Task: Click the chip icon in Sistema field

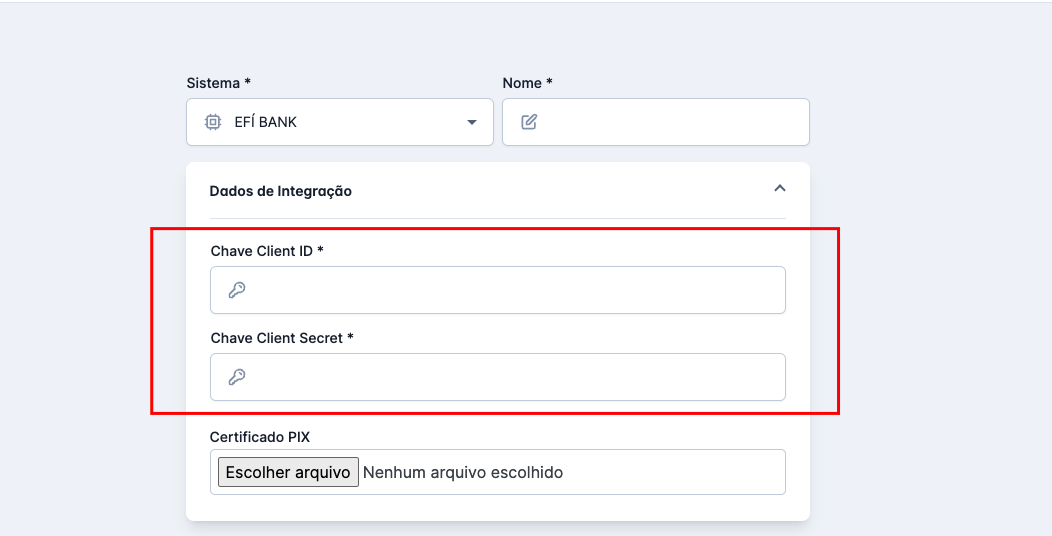Action: (x=213, y=122)
